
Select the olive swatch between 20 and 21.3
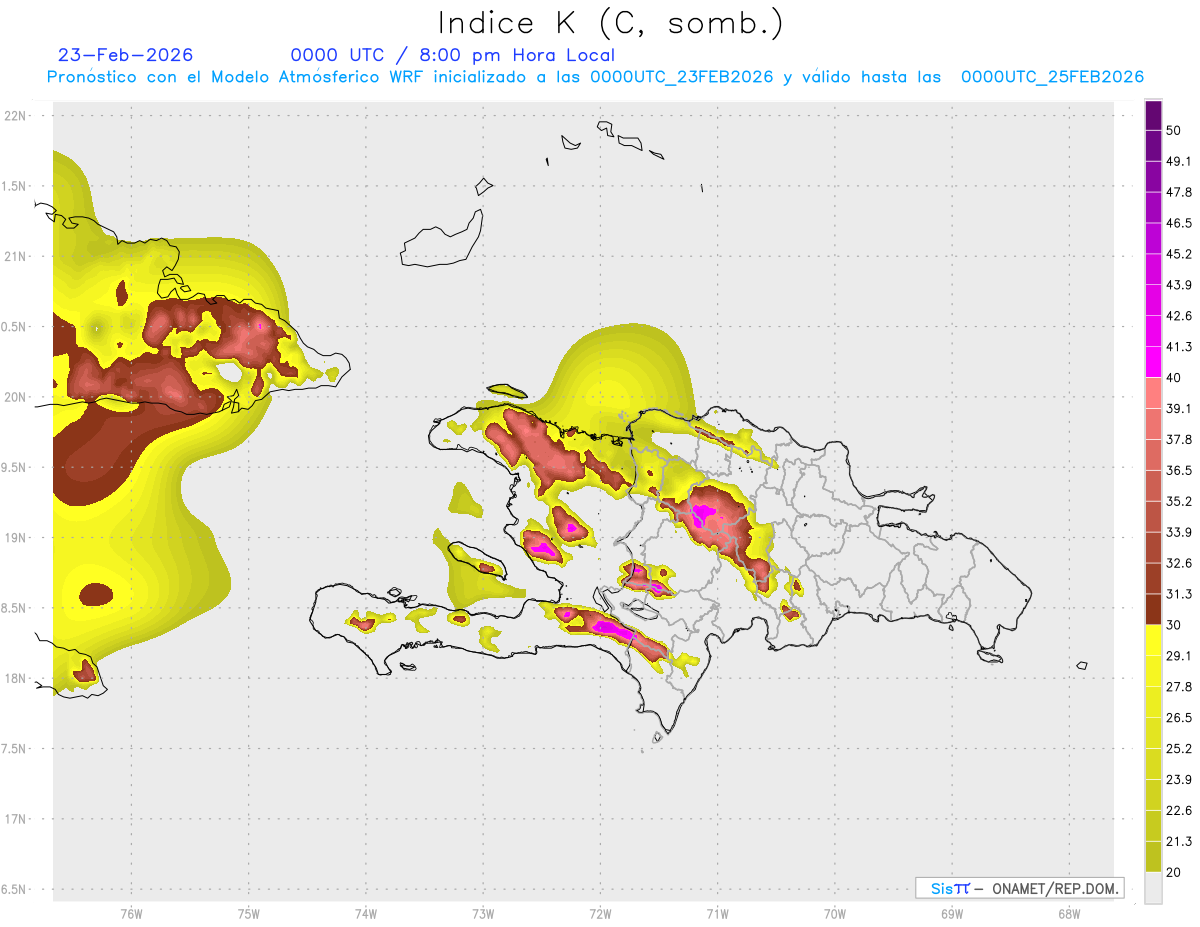(1153, 856)
